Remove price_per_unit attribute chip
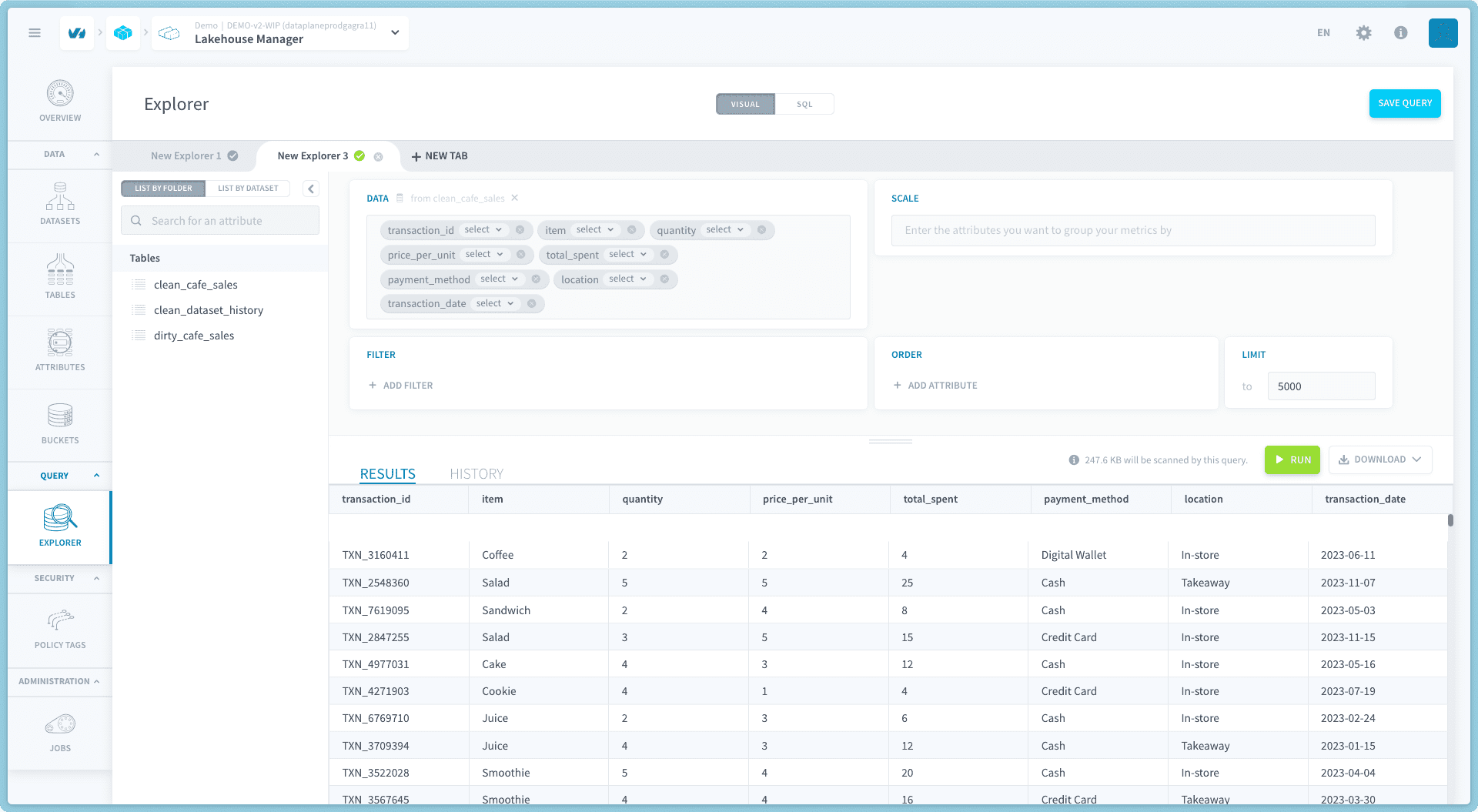 (521, 255)
